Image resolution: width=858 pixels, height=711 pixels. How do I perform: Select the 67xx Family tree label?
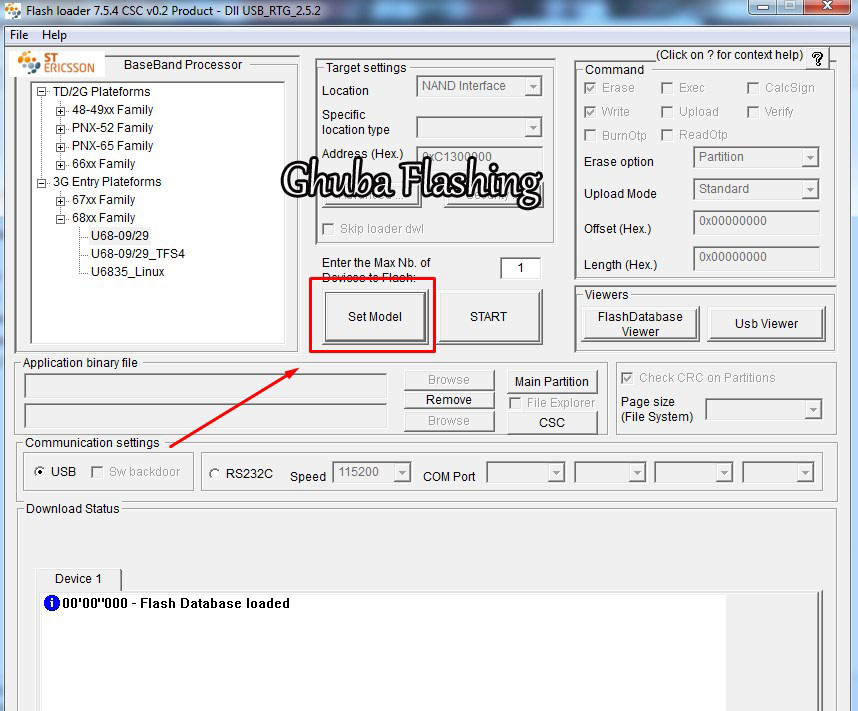click(x=103, y=200)
